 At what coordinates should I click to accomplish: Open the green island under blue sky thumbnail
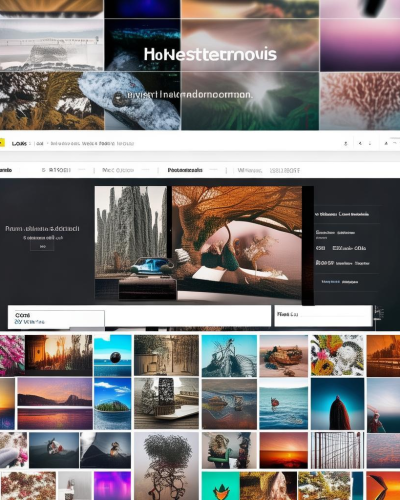coord(113,403)
